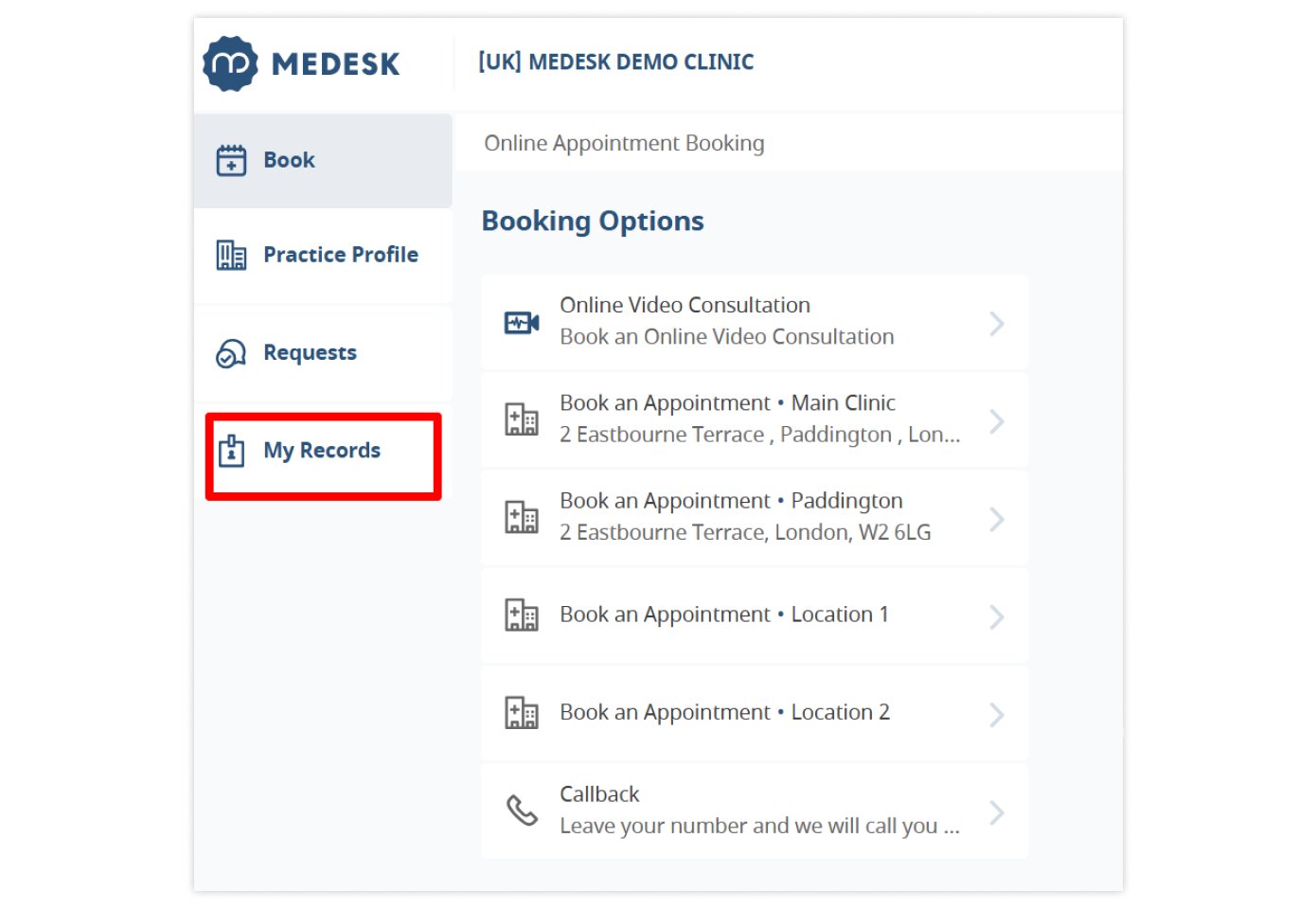1316x909 pixels.
Task: Click the Medesk logo icon
Action: tap(230, 63)
